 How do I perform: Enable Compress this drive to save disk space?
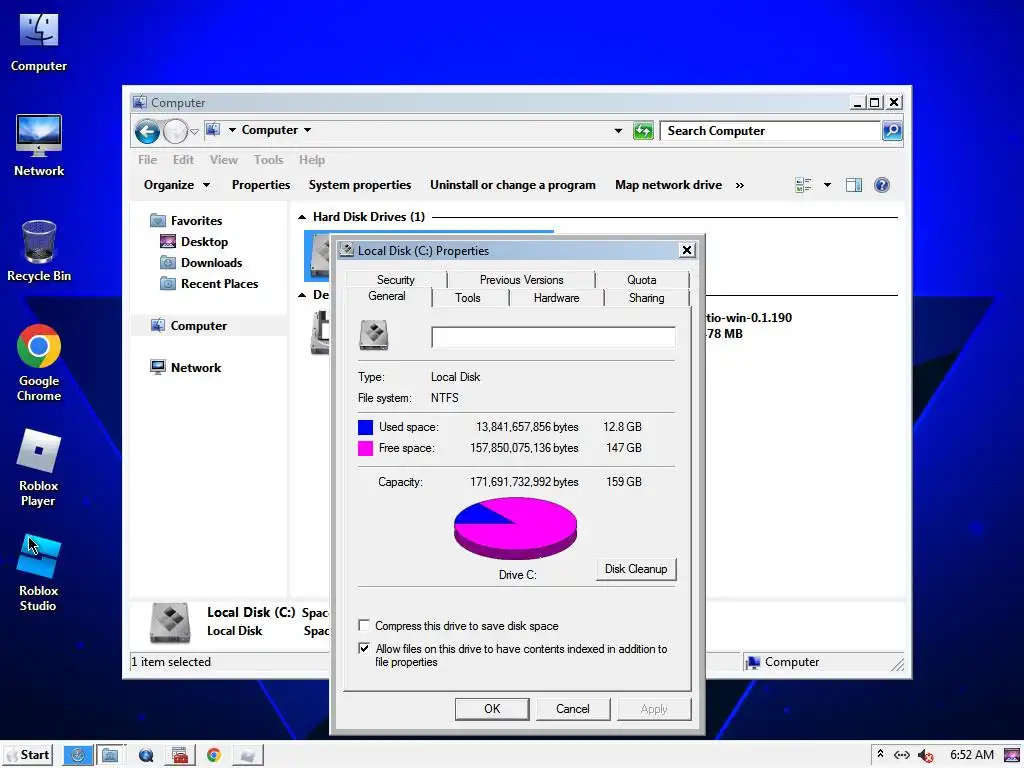[x=364, y=626]
